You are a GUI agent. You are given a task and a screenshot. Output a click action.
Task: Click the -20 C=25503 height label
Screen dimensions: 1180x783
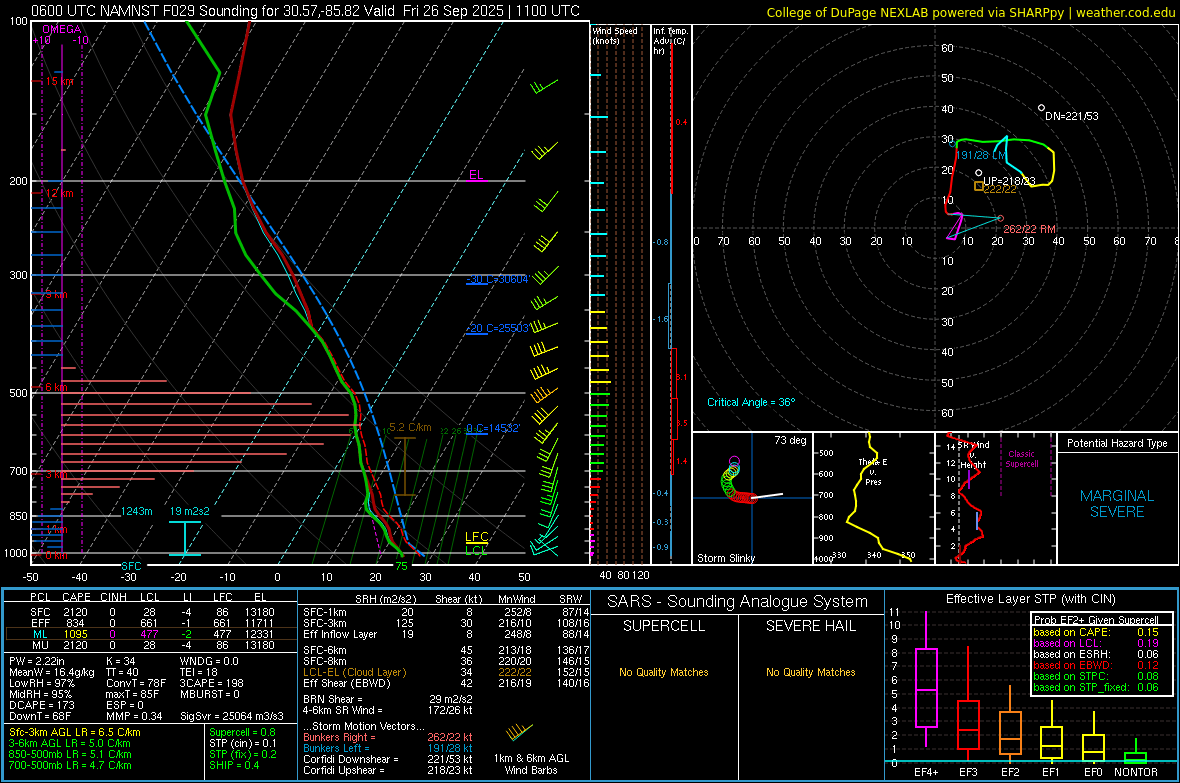(x=497, y=328)
